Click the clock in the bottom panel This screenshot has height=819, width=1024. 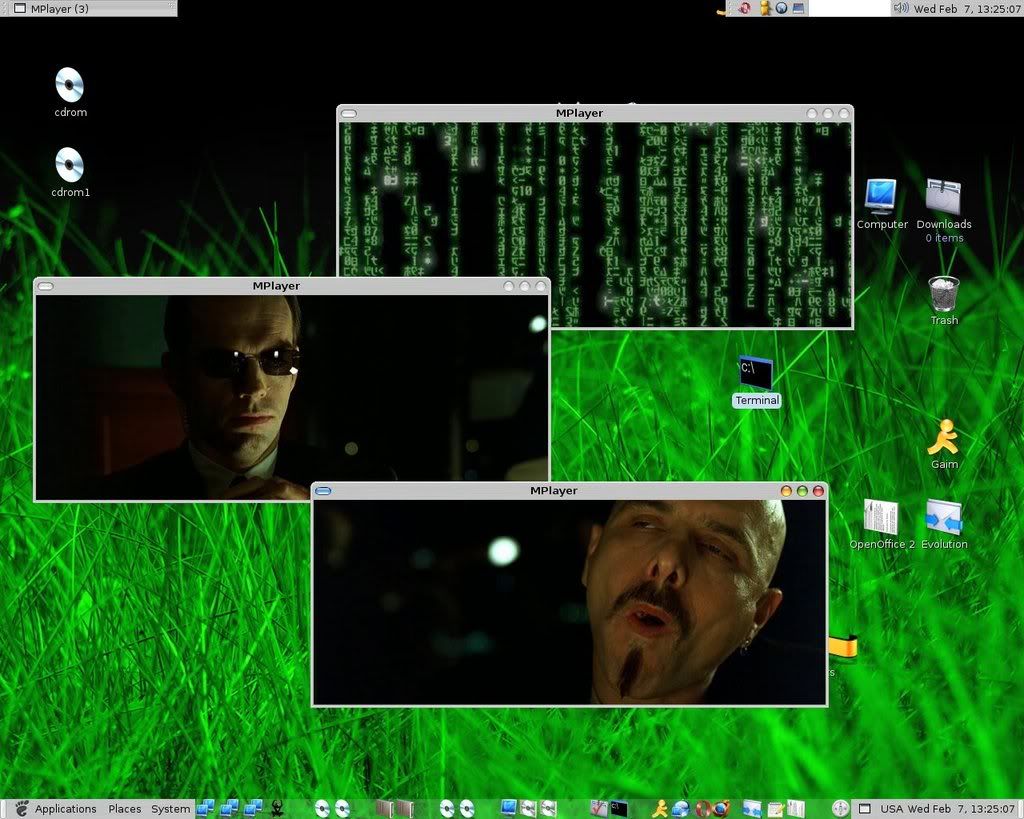point(961,809)
